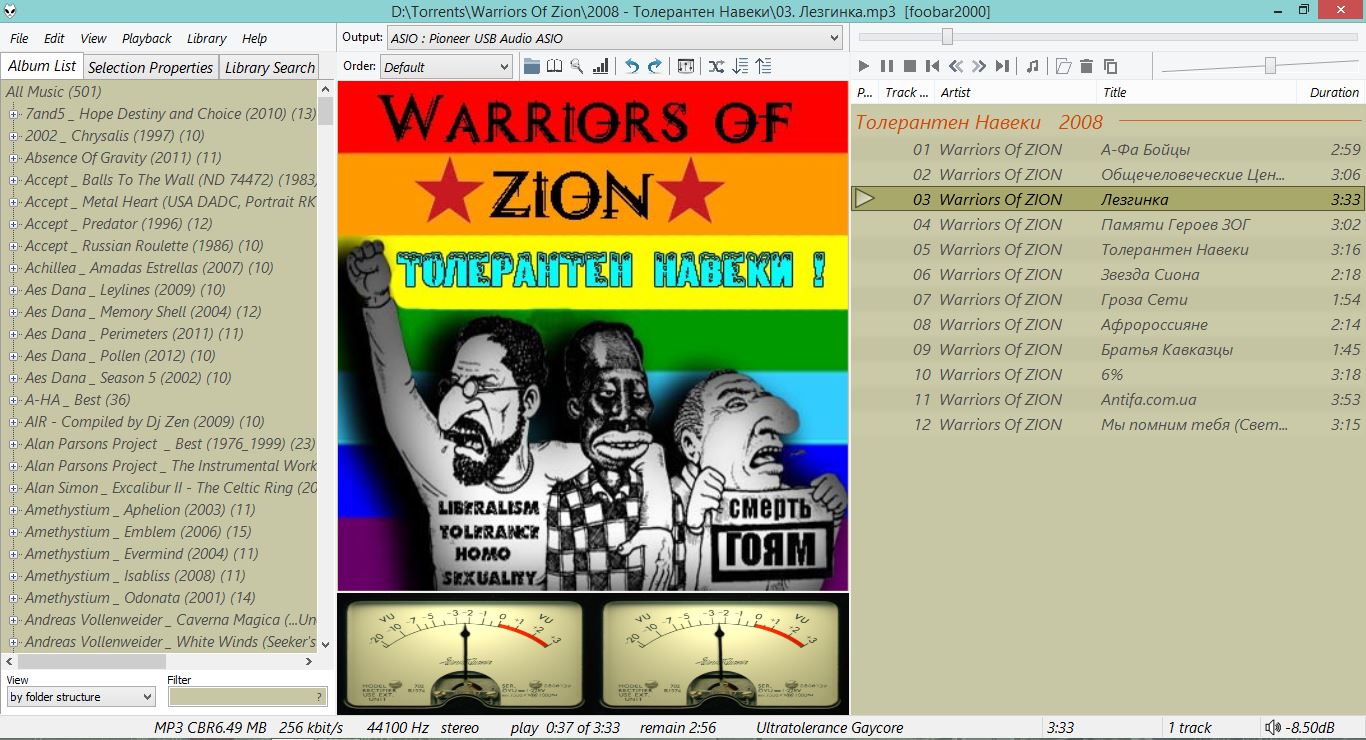The height and width of the screenshot is (740, 1366).
Task: Click the Duration column header
Action: (1333, 92)
